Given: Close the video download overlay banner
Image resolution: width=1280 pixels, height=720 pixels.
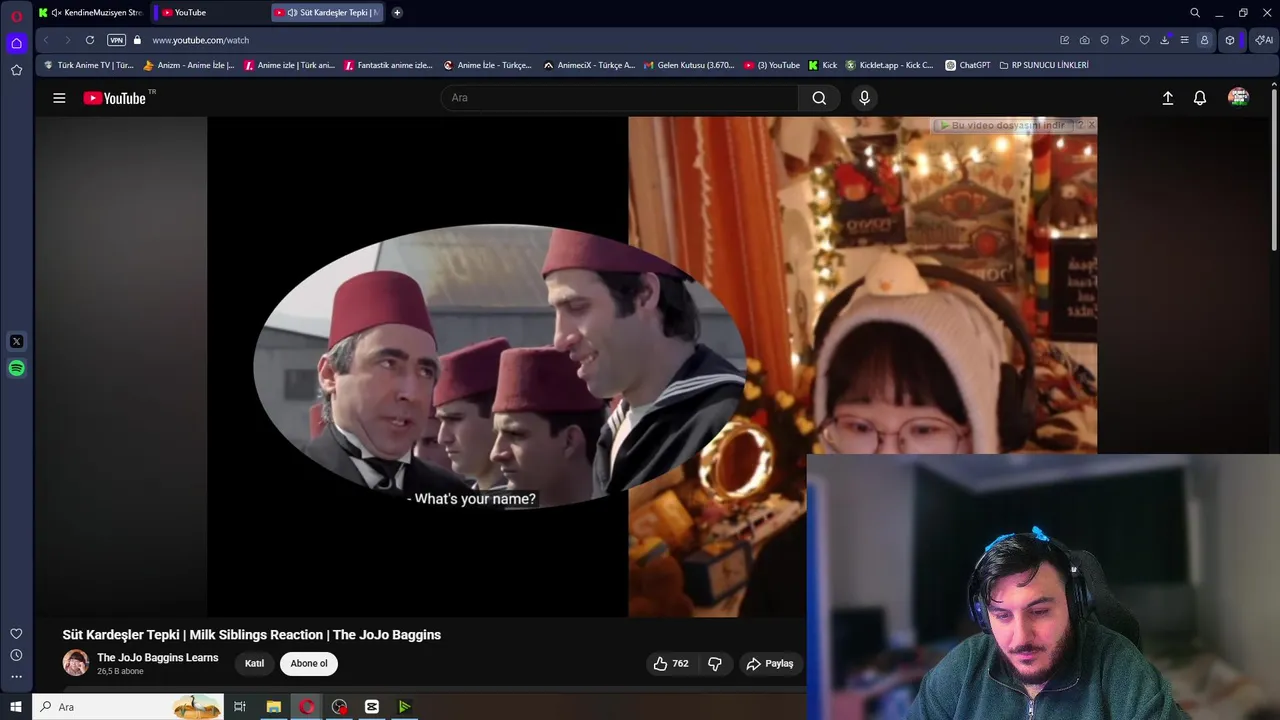Looking at the screenshot, I should pyautogui.click(x=1091, y=125).
